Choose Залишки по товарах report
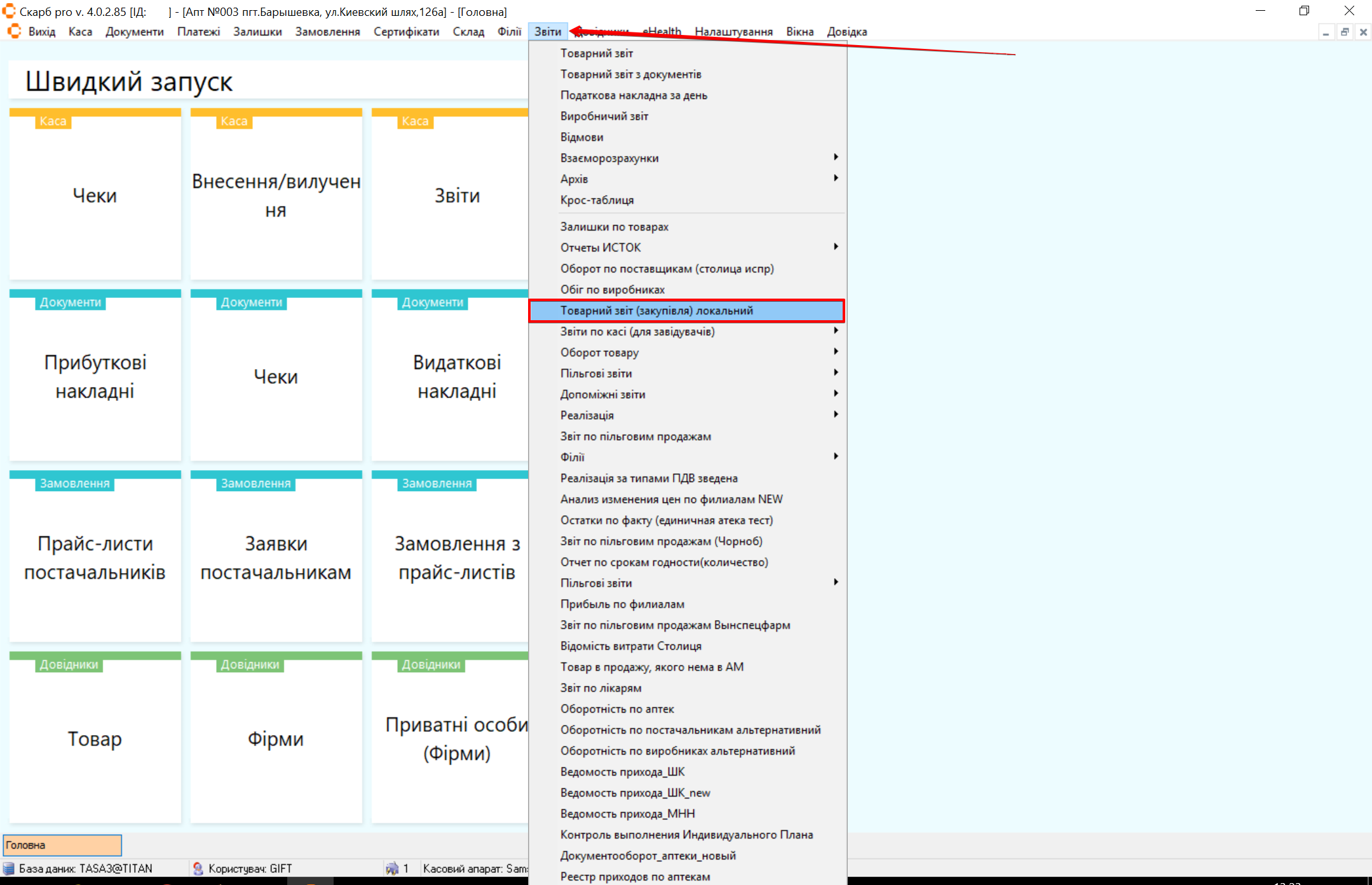This screenshot has height=885, width=1372. 614,227
